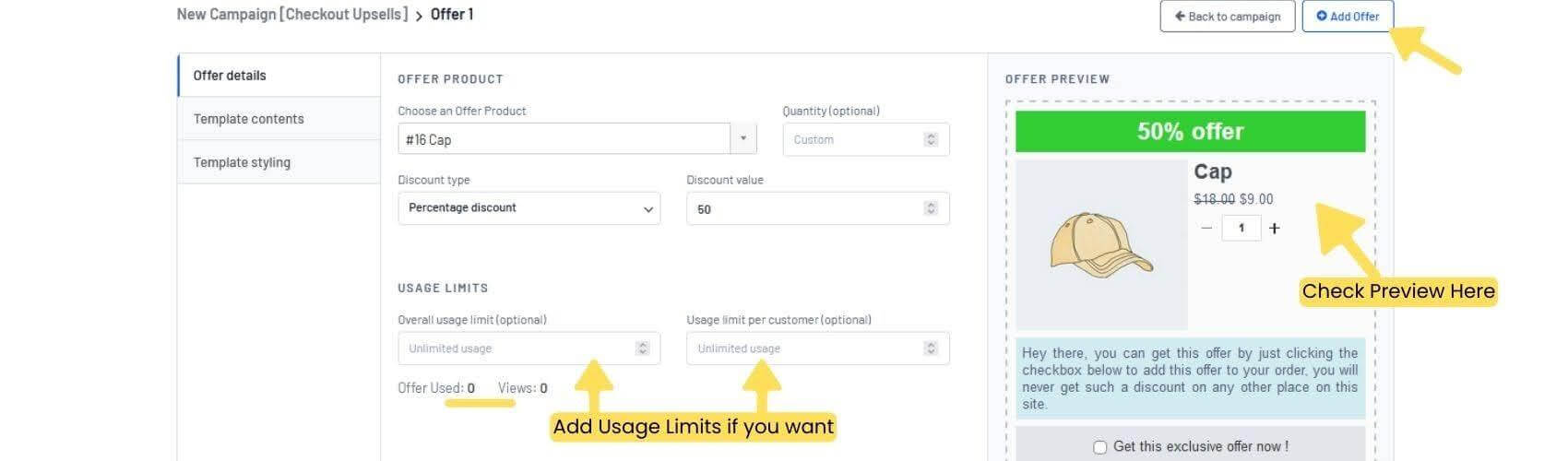Open the Choose an Offer Product dropdown arrow

pyautogui.click(x=743, y=139)
